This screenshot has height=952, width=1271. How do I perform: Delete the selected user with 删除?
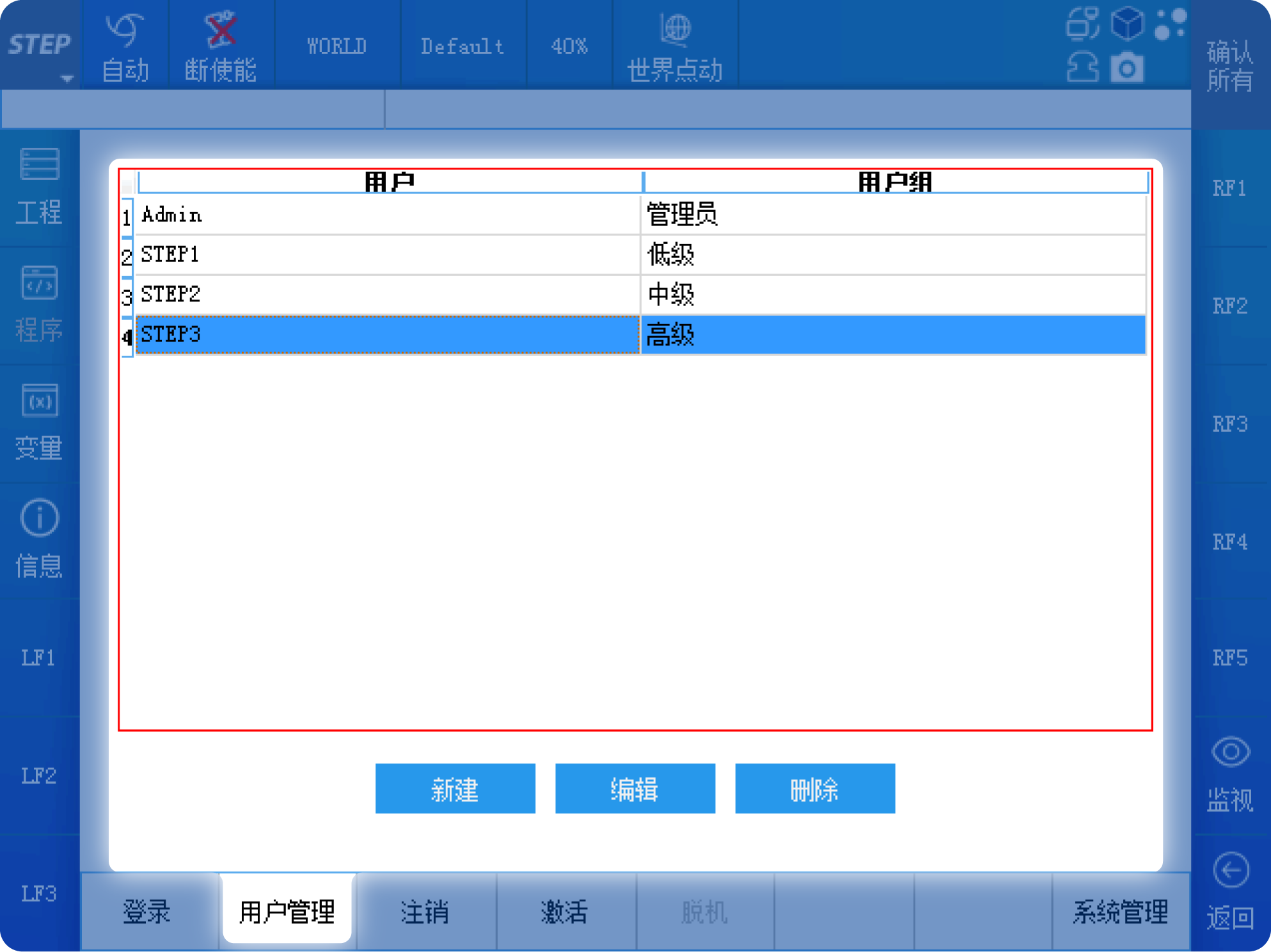point(815,788)
